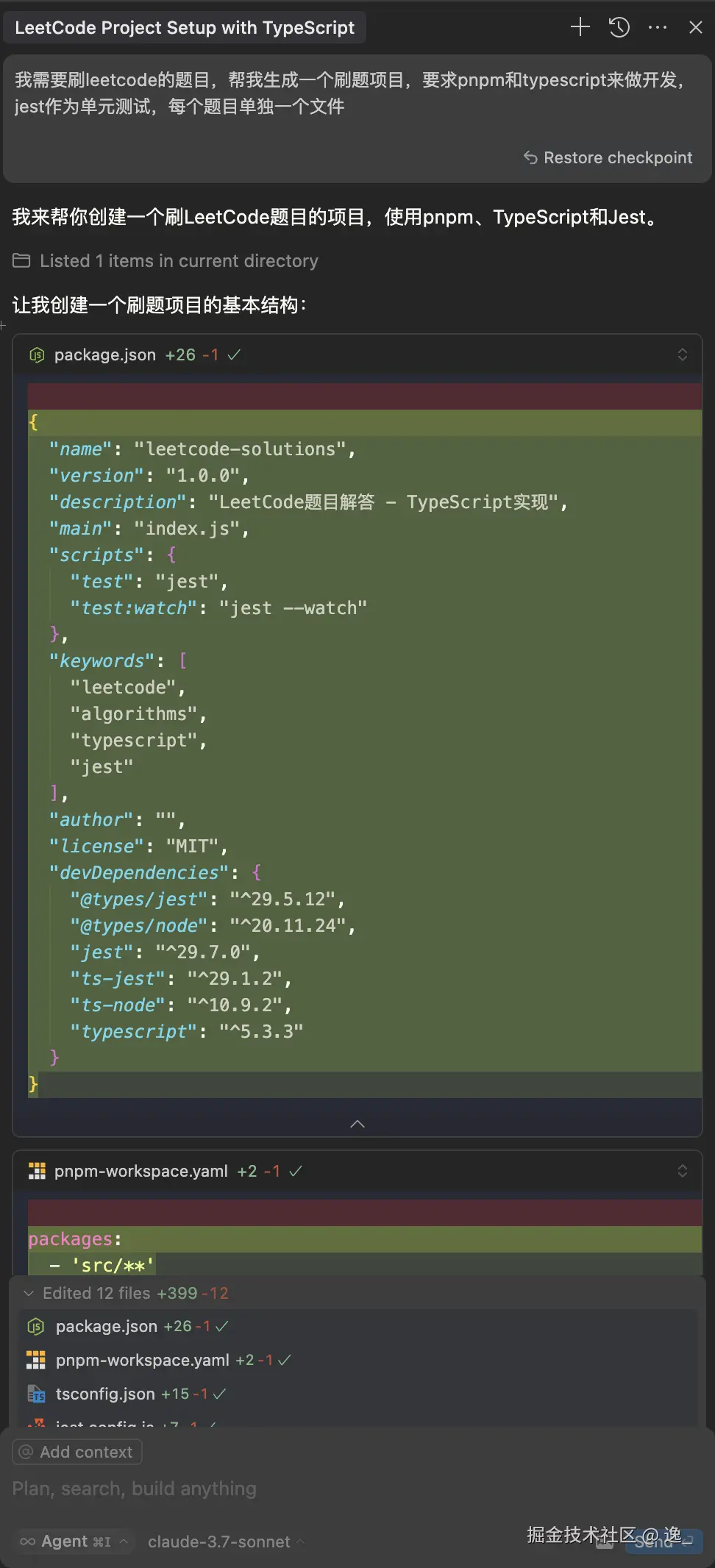Start a new chat with plus icon
This screenshot has height=1568, width=715.
580,27
